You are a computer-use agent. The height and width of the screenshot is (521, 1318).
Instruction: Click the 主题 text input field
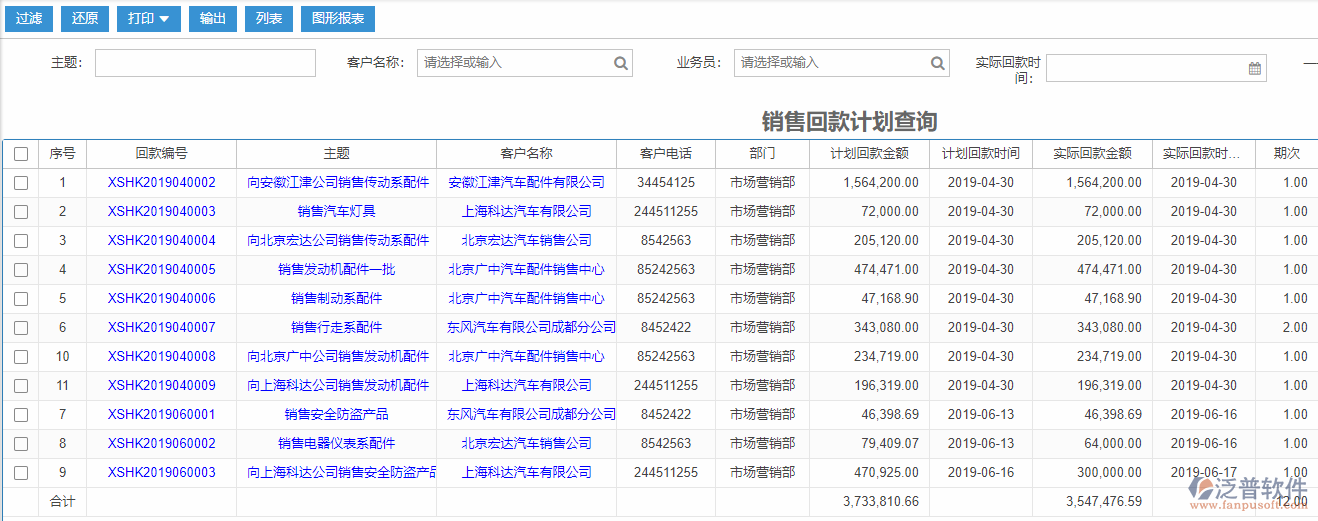pyautogui.click(x=205, y=63)
